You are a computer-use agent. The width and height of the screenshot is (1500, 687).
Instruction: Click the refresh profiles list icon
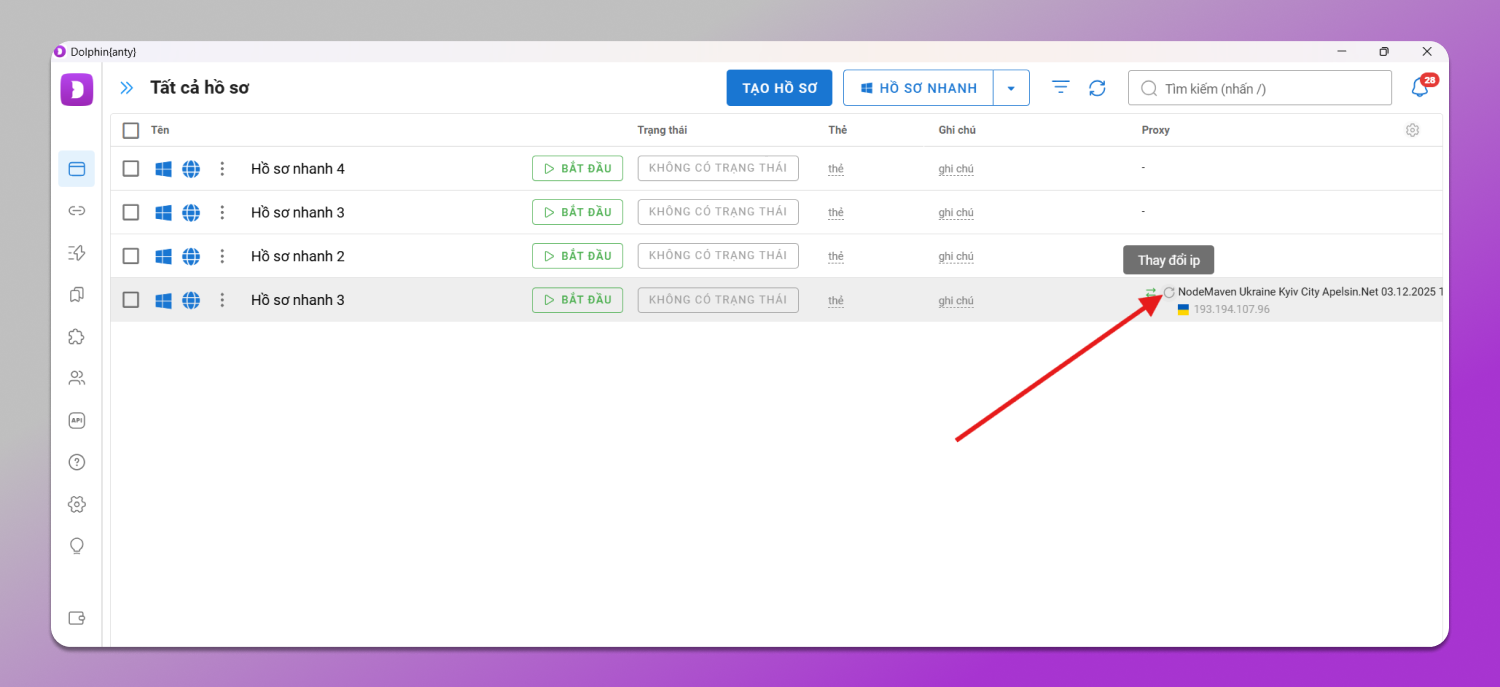(x=1097, y=88)
